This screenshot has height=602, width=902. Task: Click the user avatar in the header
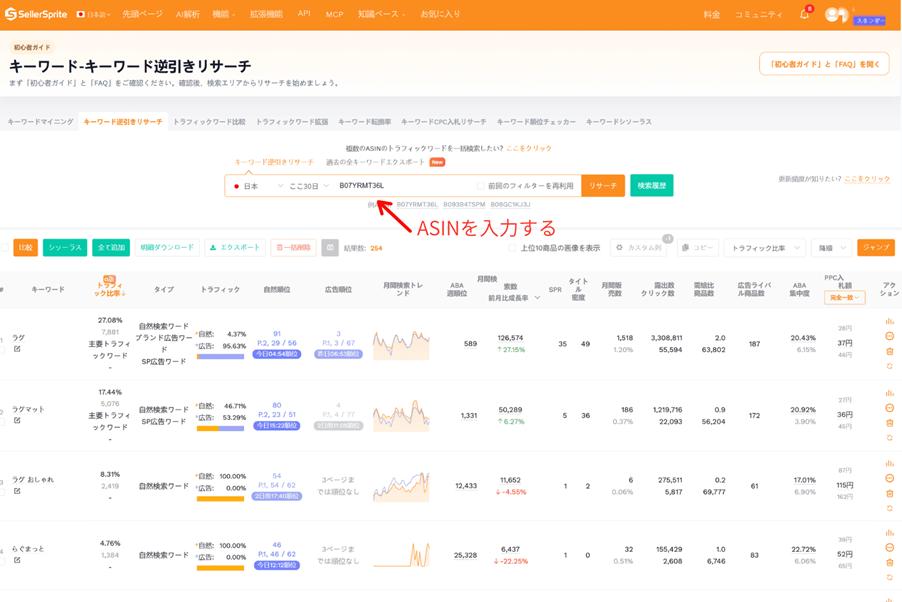pos(835,15)
